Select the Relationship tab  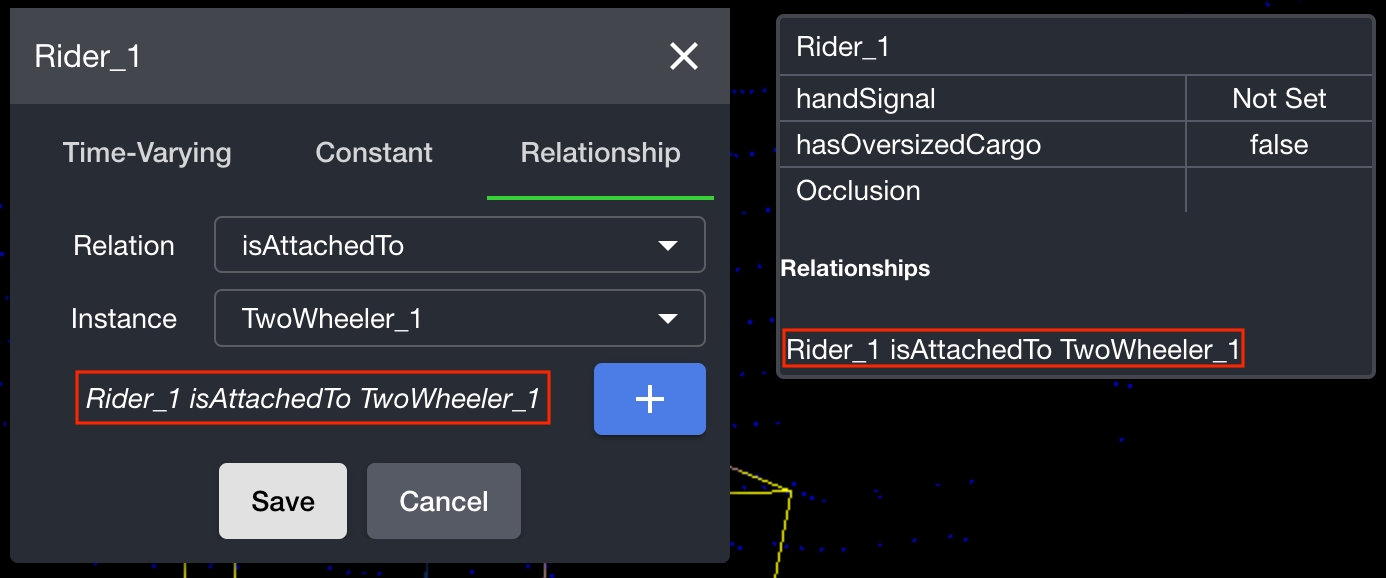click(600, 153)
